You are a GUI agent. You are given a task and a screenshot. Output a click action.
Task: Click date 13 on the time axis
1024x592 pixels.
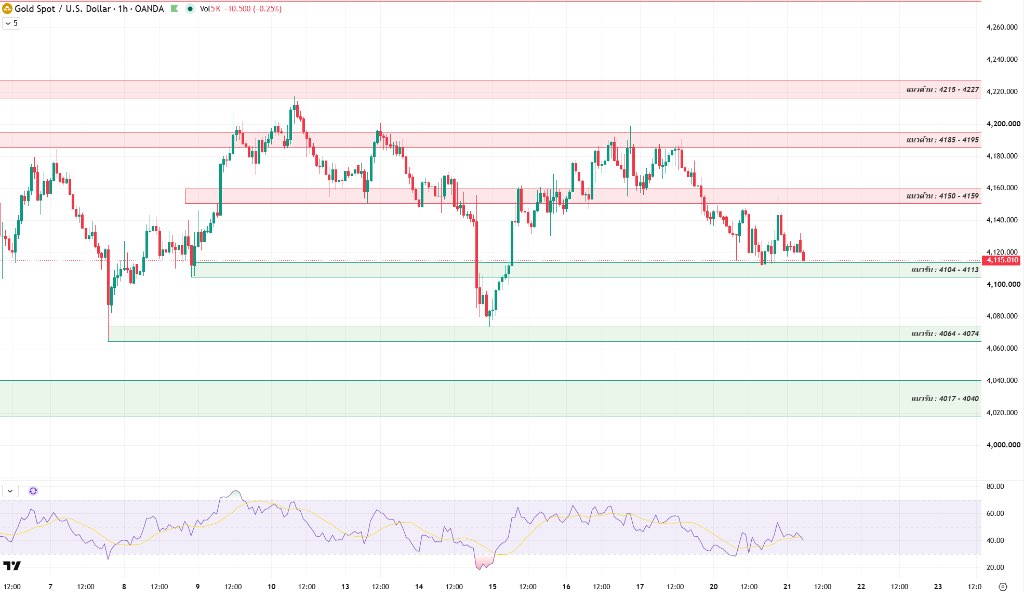pos(345,587)
